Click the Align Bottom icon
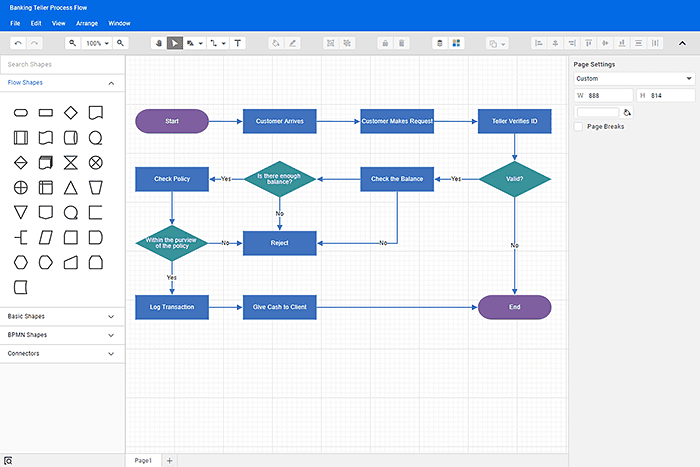 click(622, 43)
